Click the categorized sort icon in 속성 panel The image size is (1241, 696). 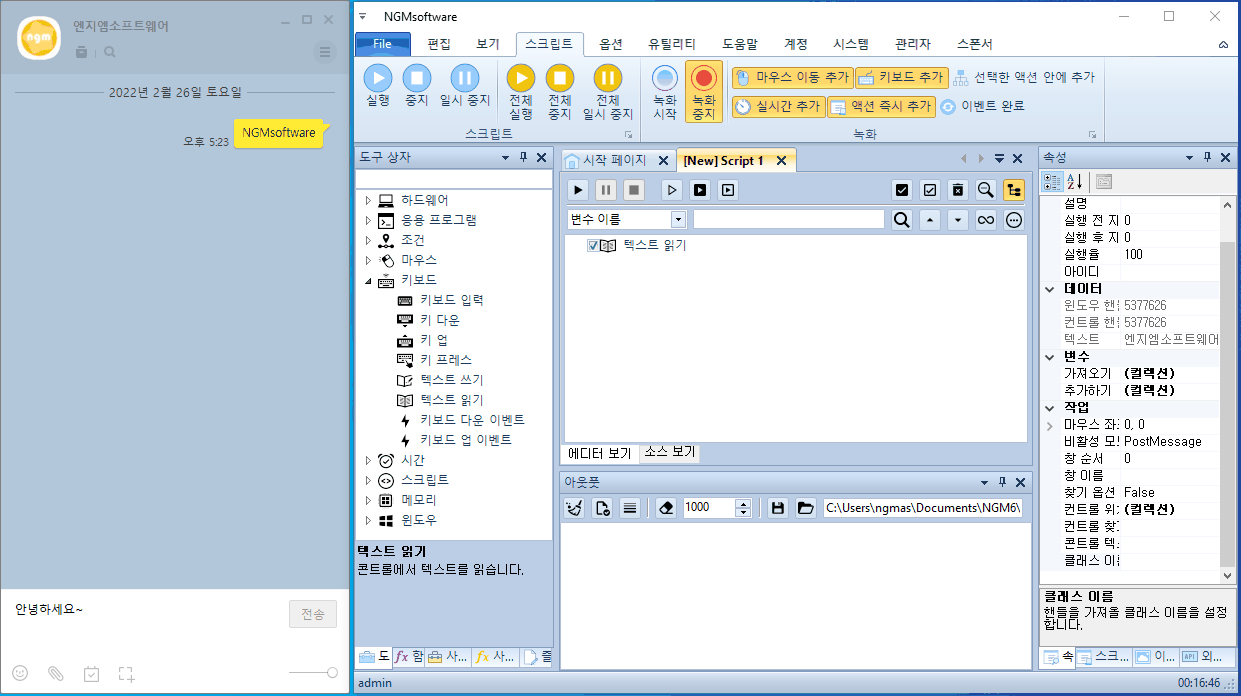click(1053, 182)
